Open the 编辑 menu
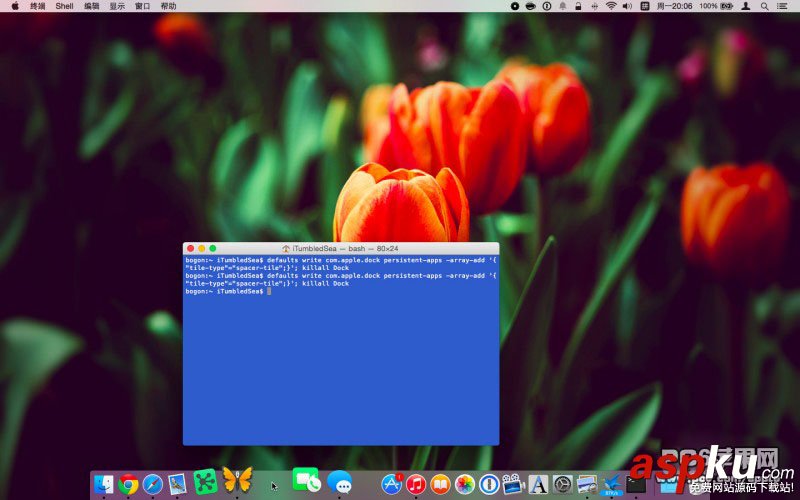800x500 pixels. 92,6
